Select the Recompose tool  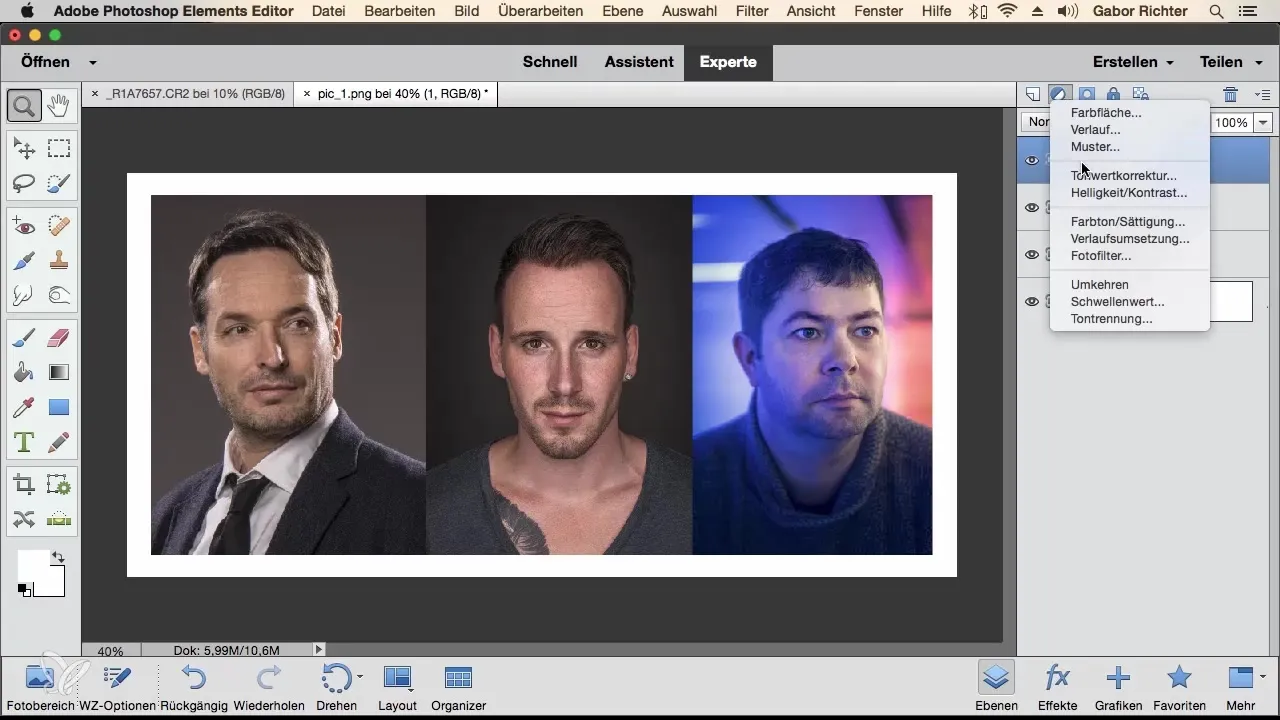[x=59, y=485]
